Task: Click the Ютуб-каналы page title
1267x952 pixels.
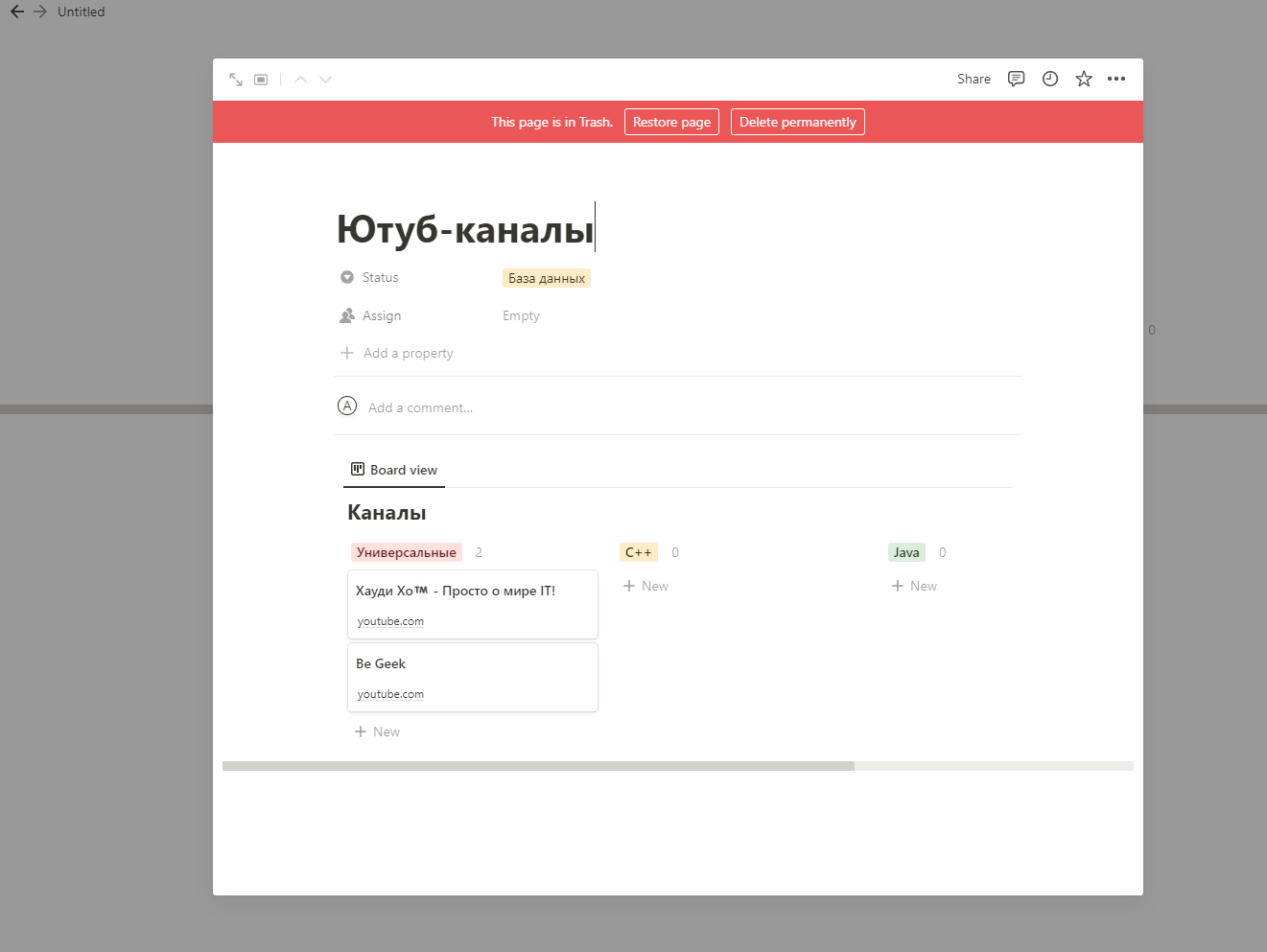Action: point(465,229)
